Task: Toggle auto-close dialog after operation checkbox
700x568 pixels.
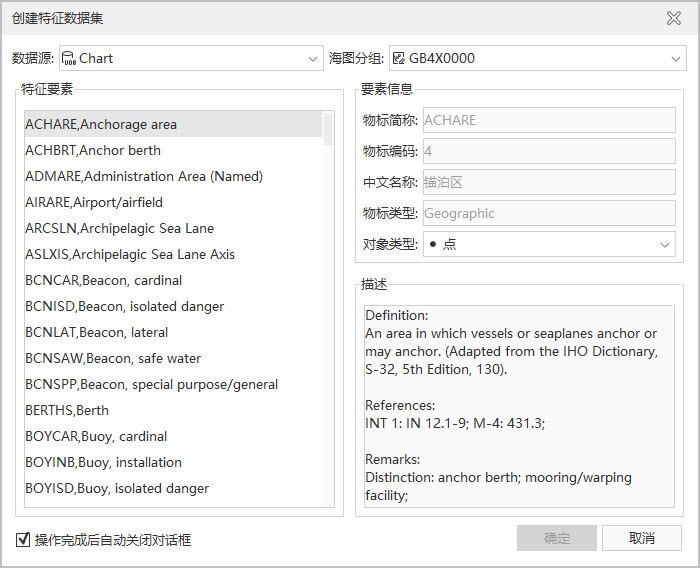Action: tap(23, 540)
